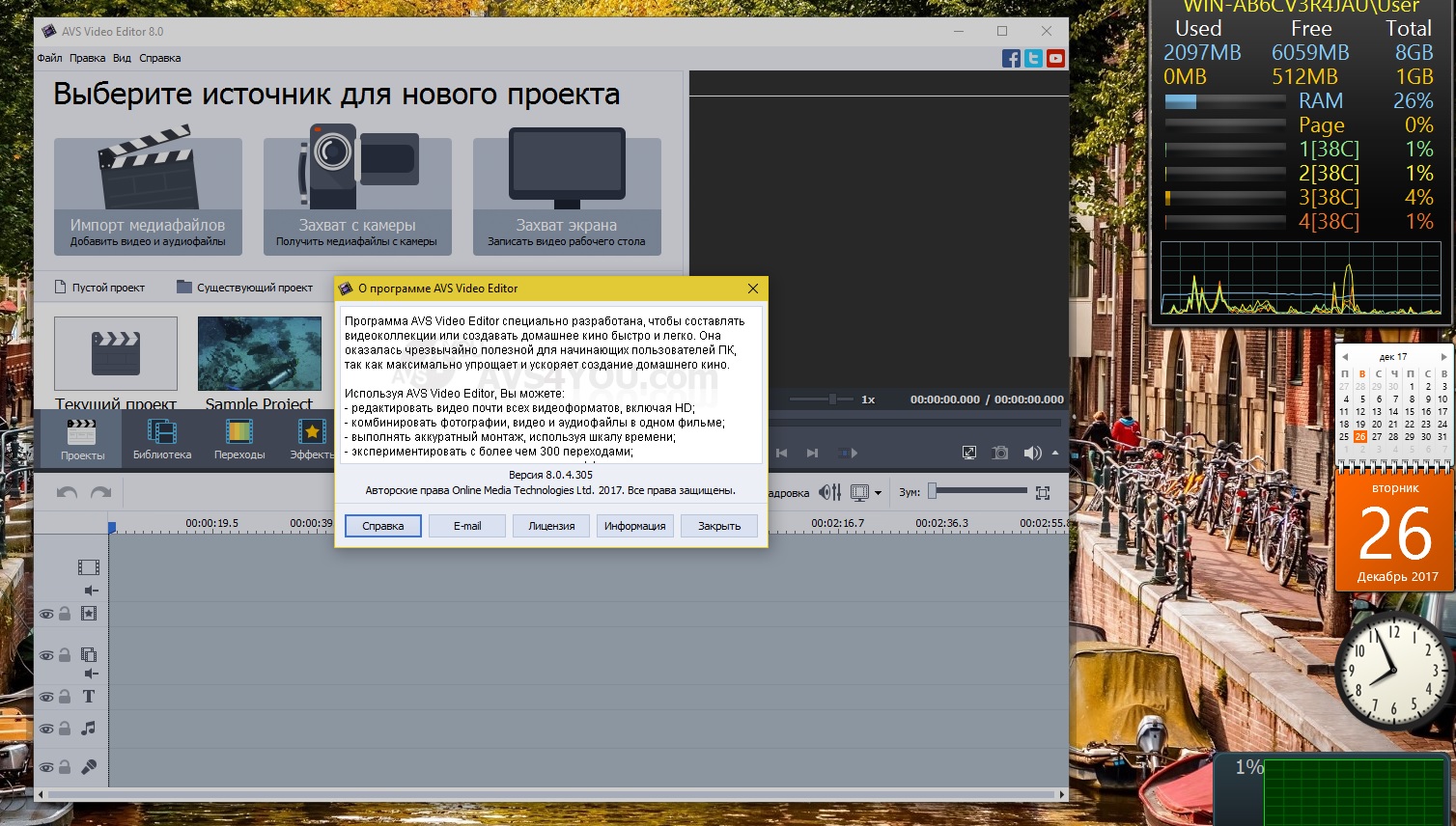Click the Redo arrow on the timeline toolbar
The width and height of the screenshot is (1456, 826).
click(100, 493)
